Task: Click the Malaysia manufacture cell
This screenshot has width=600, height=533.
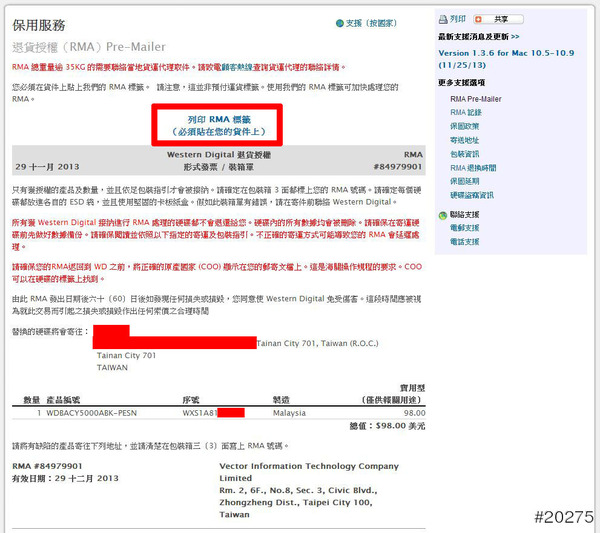Action: pyautogui.click(x=289, y=413)
